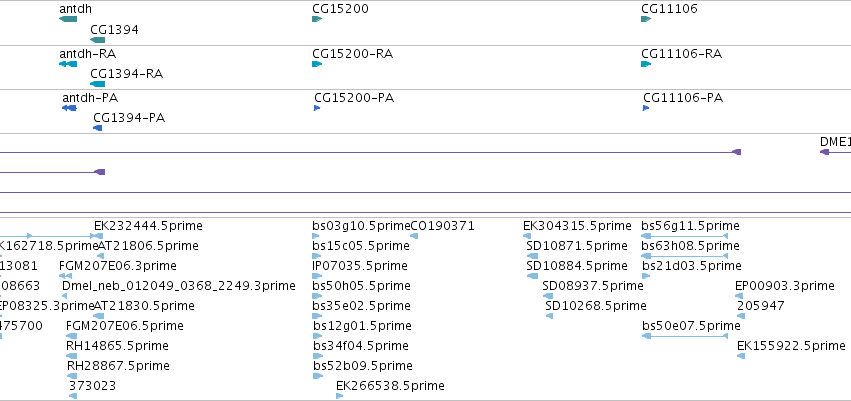The width and height of the screenshot is (851, 401).
Task: Select the CG1394-PA protein glyph
Action: coord(98,128)
